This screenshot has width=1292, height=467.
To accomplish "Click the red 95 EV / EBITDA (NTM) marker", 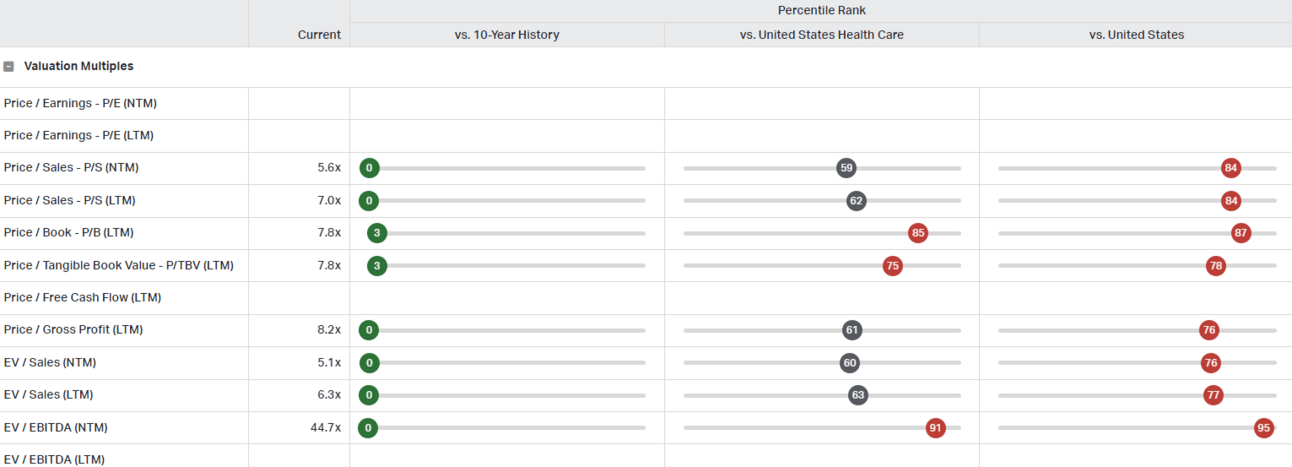I will click(1264, 428).
